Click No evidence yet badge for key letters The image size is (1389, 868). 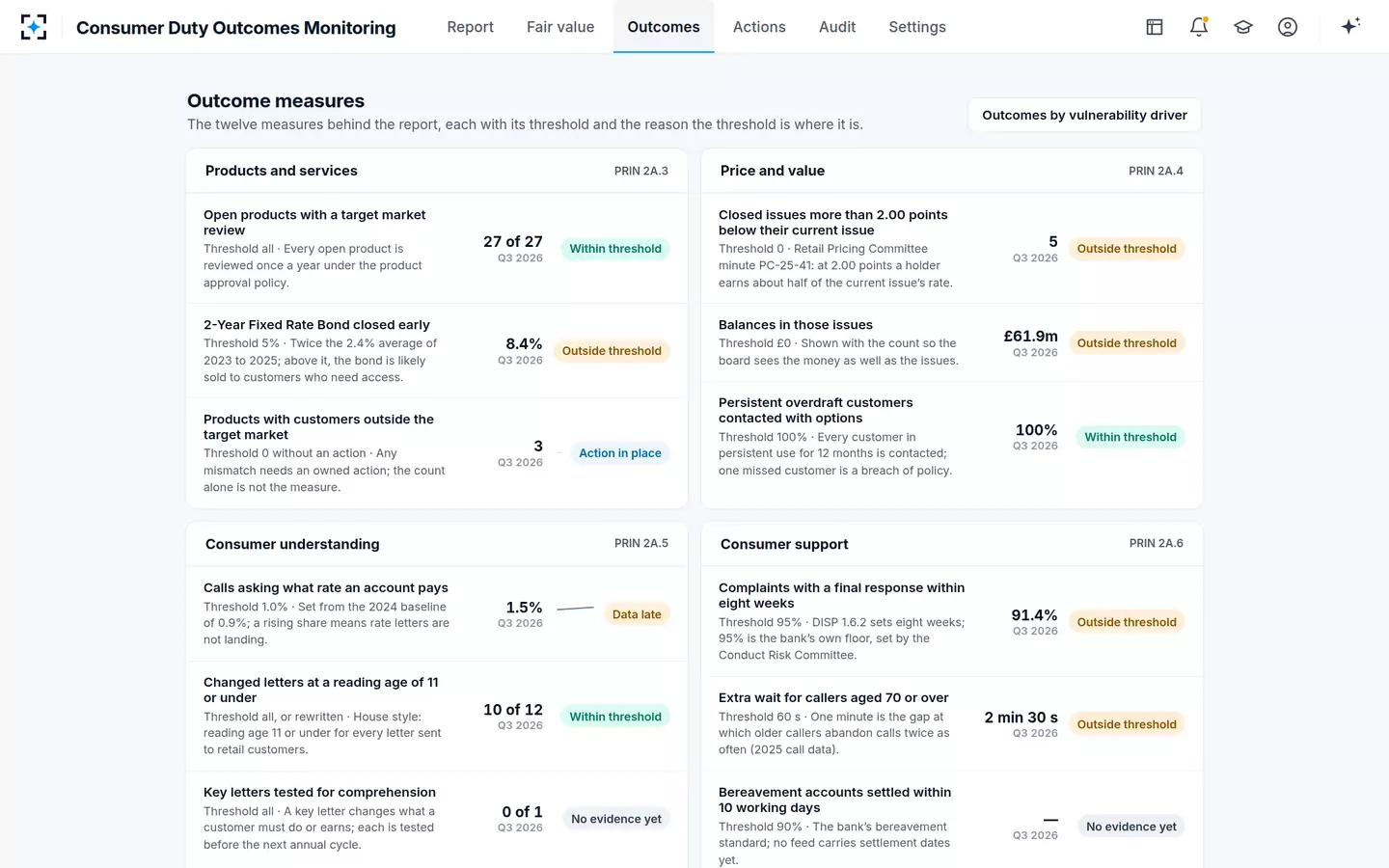point(616,819)
